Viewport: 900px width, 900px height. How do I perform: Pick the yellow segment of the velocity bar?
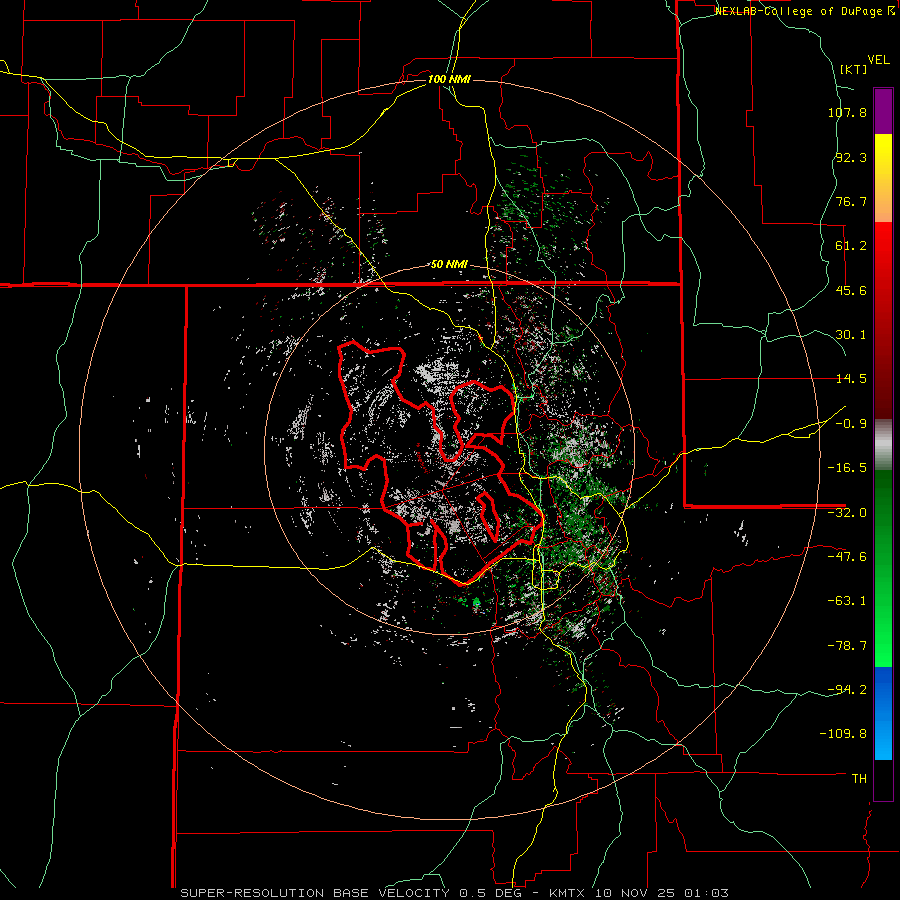tap(883, 178)
